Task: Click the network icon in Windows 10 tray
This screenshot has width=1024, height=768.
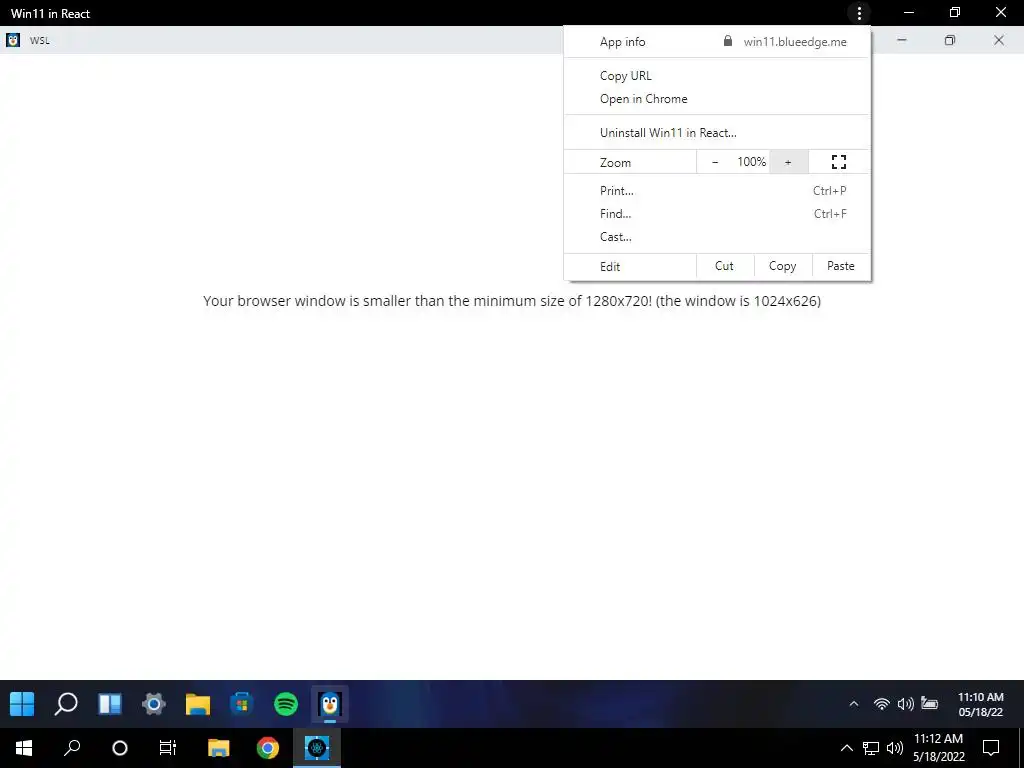Action: (x=871, y=748)
